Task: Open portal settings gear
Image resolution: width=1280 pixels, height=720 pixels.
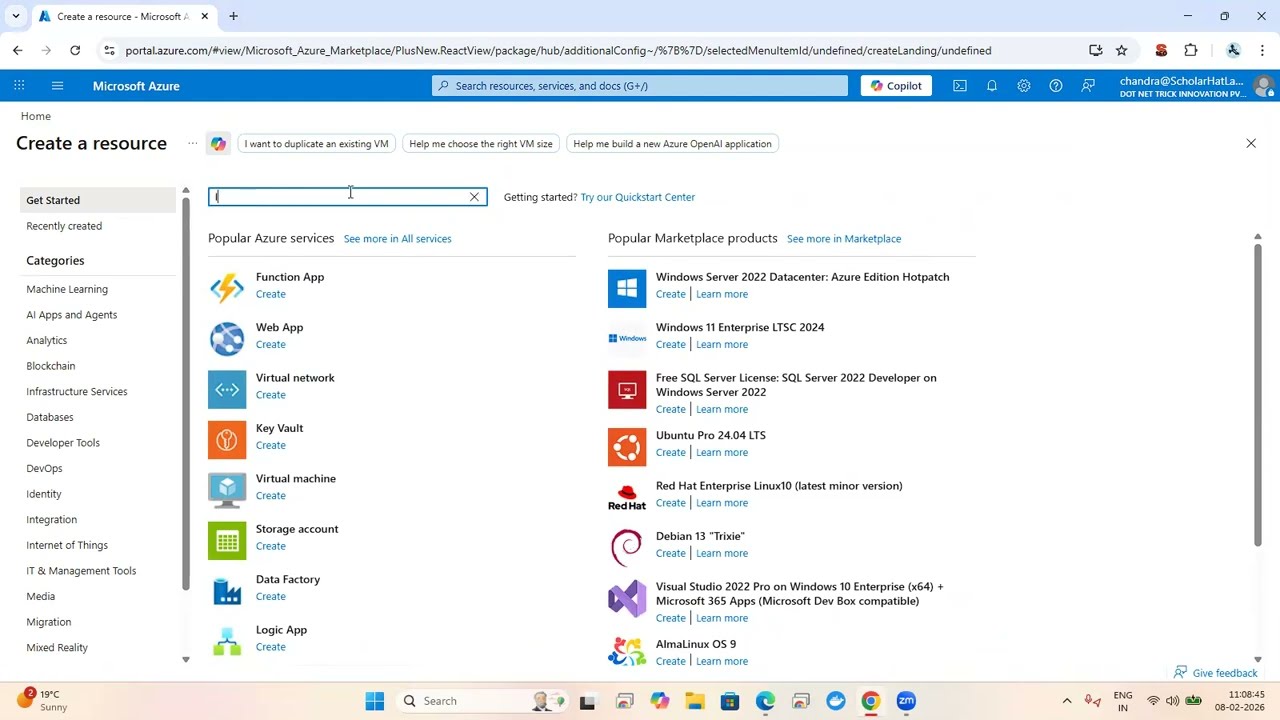Action: pyautogui.click(x=1024, y=86)
